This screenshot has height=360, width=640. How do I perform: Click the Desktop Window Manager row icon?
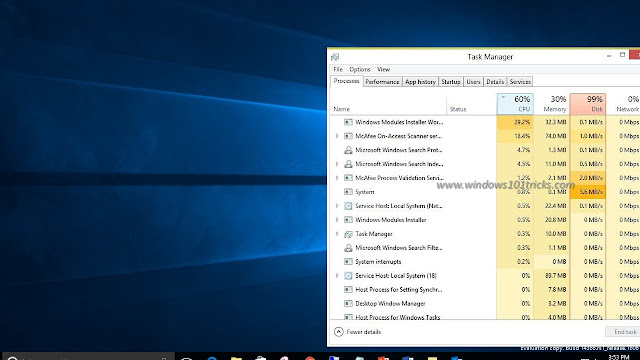tap(348, 303)
